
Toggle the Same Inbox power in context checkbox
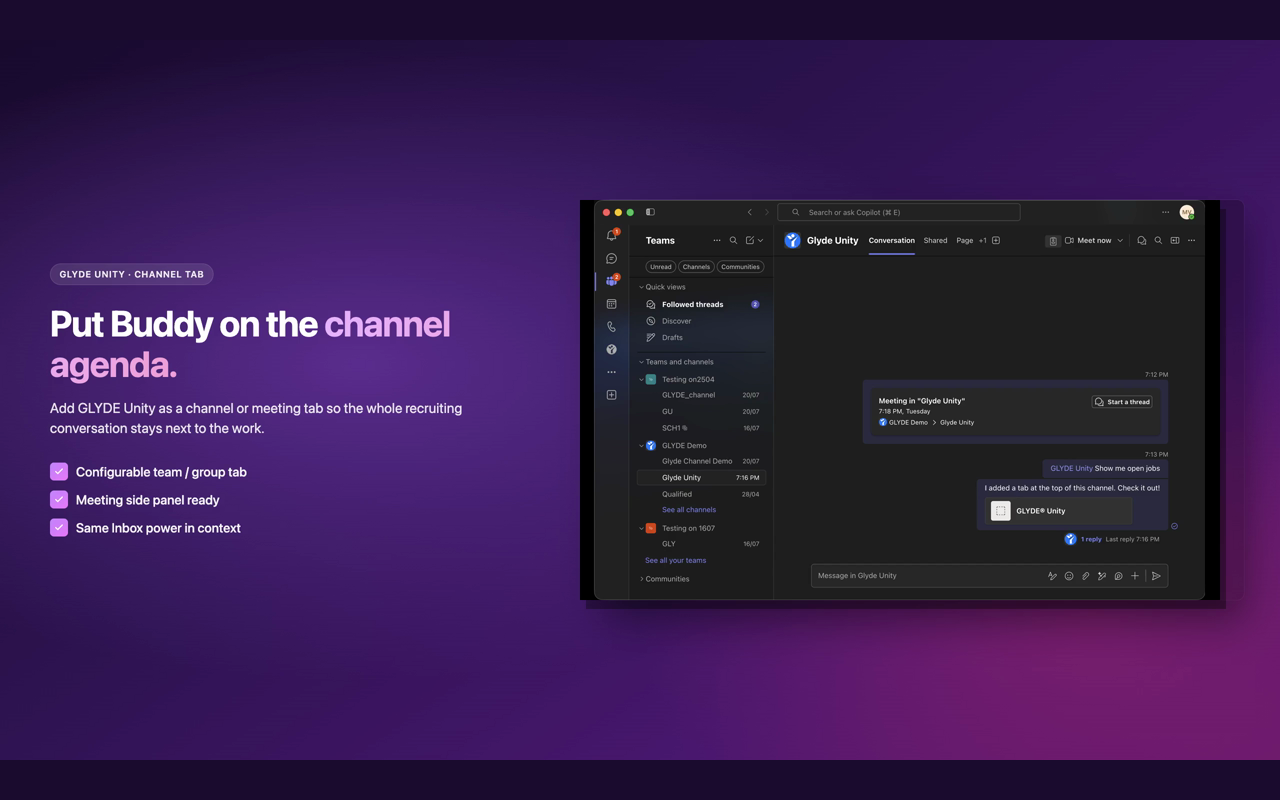(x=59, y=528)
